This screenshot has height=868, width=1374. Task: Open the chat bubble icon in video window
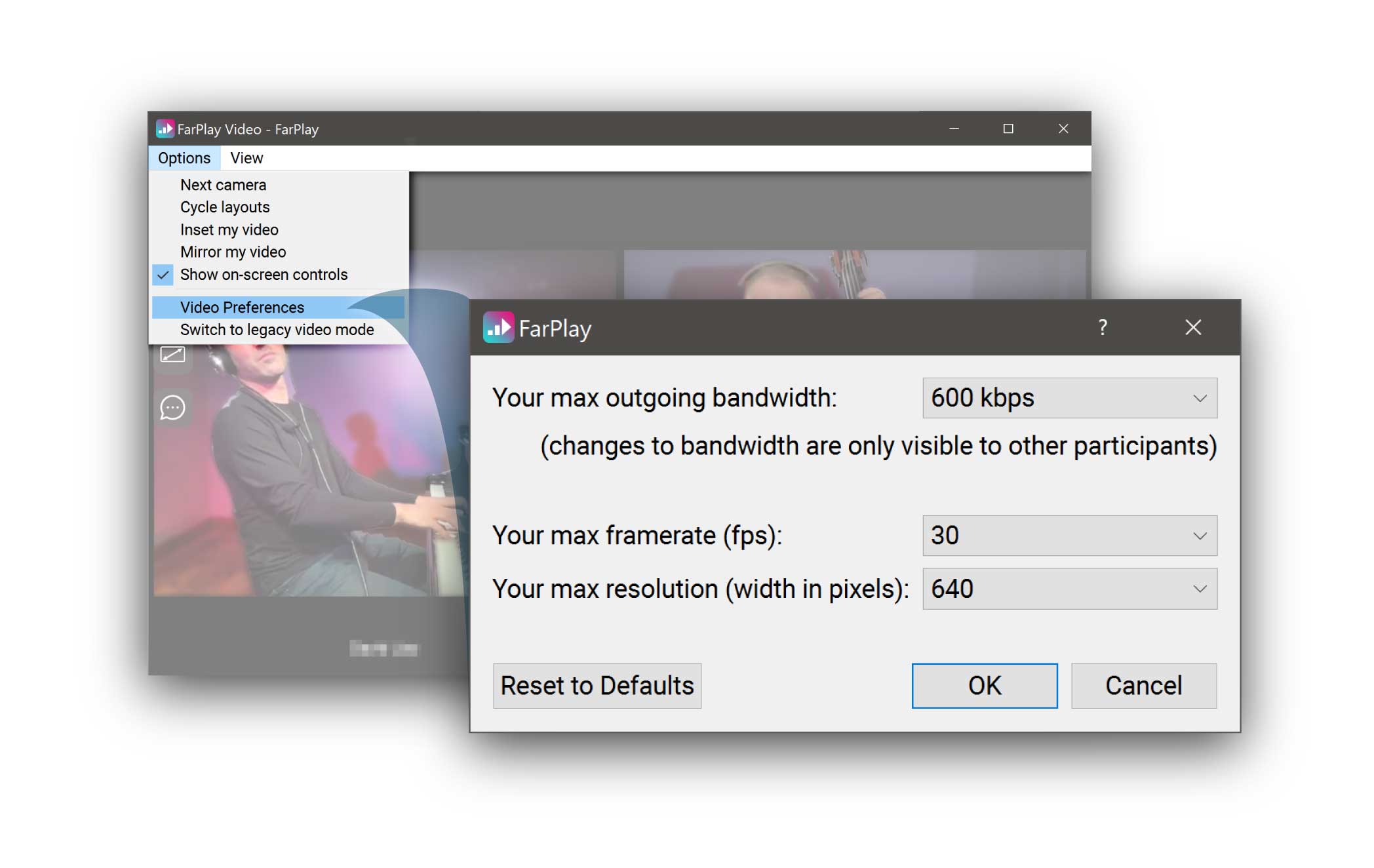[x=172, y=408]
